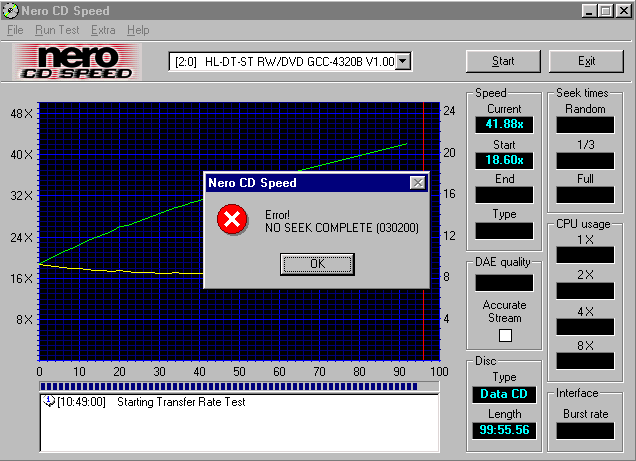The image size is (636, 461).
Task: Click the Current speed value 41.88x
Action: point(504,124)
